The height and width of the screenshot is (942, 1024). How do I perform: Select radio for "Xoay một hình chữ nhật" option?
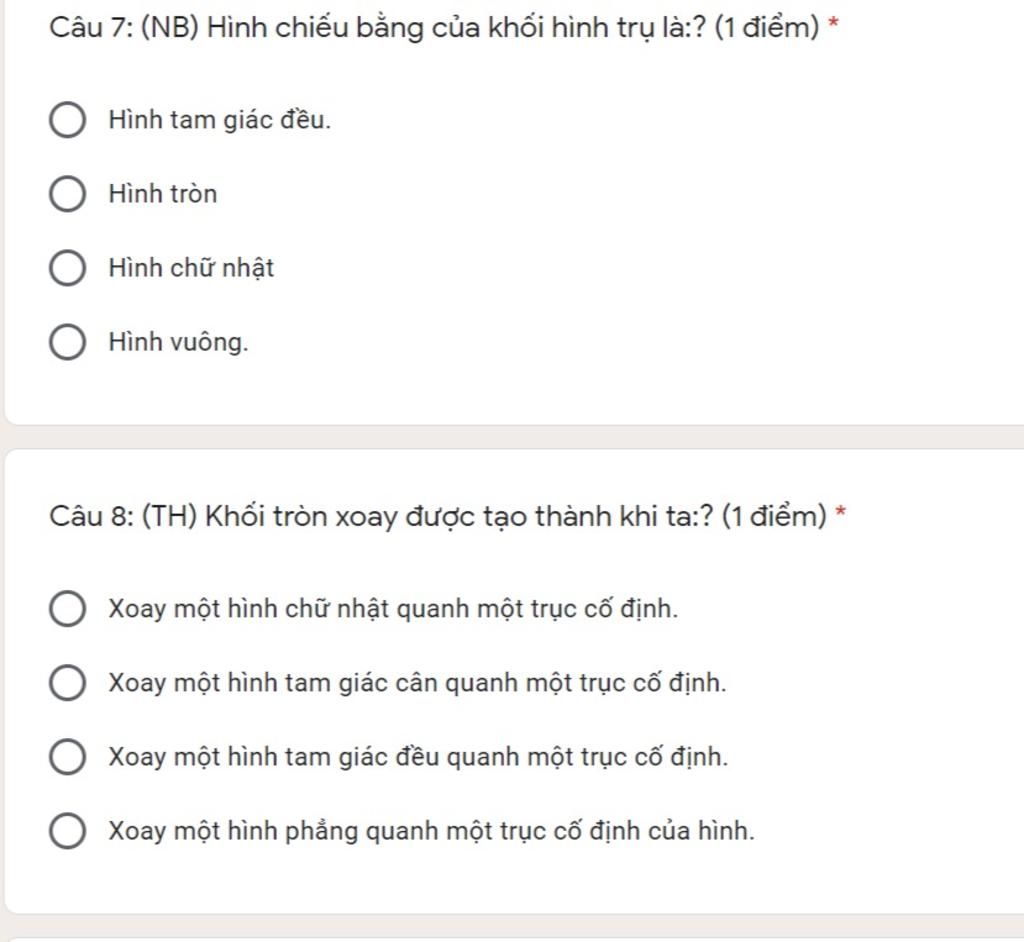(x=67, y=609)
